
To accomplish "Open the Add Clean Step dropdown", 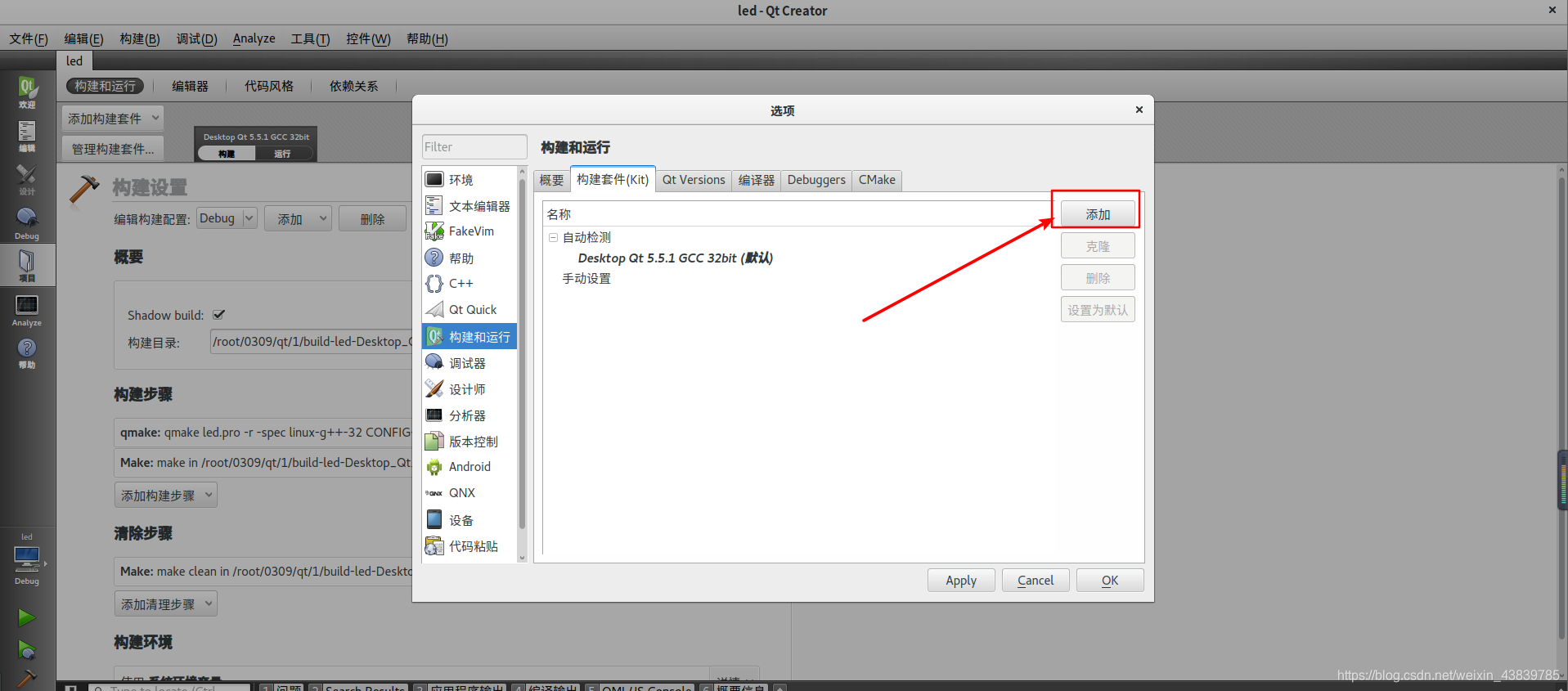I will click(166, 604).
